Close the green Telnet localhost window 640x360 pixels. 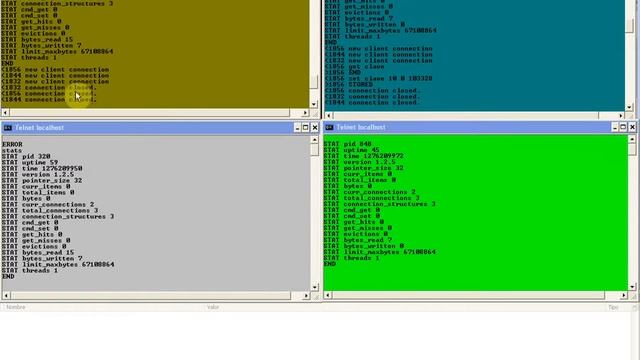pyautogui.click(x=632, y=127)
